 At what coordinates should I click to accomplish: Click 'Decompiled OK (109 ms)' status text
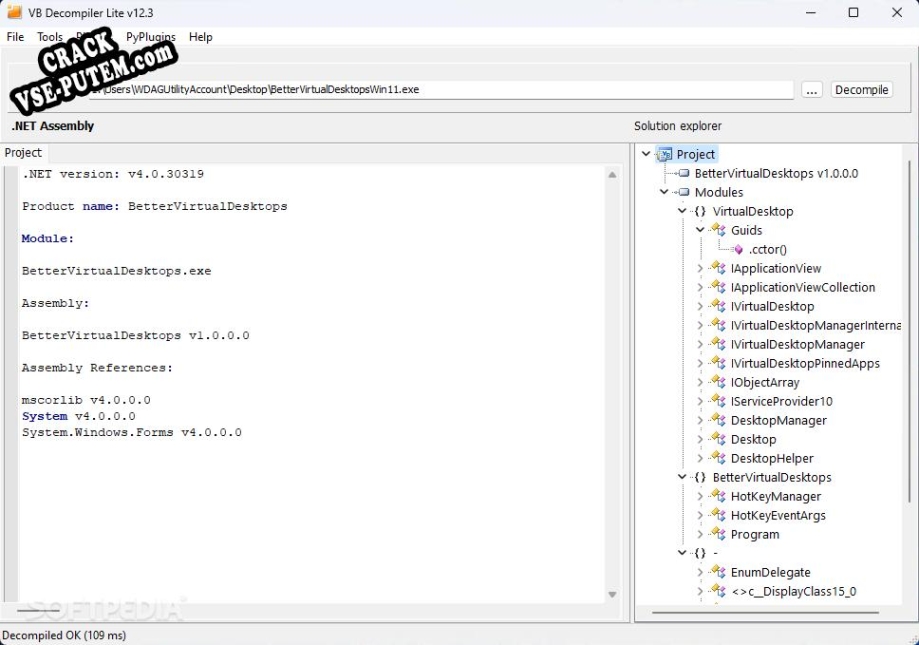point(64,636)
